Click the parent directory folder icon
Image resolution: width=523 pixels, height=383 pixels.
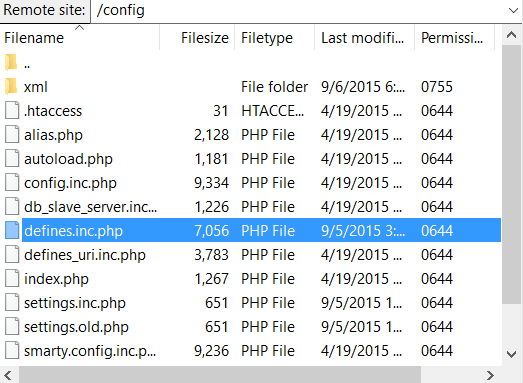click(x=11, y=63)
